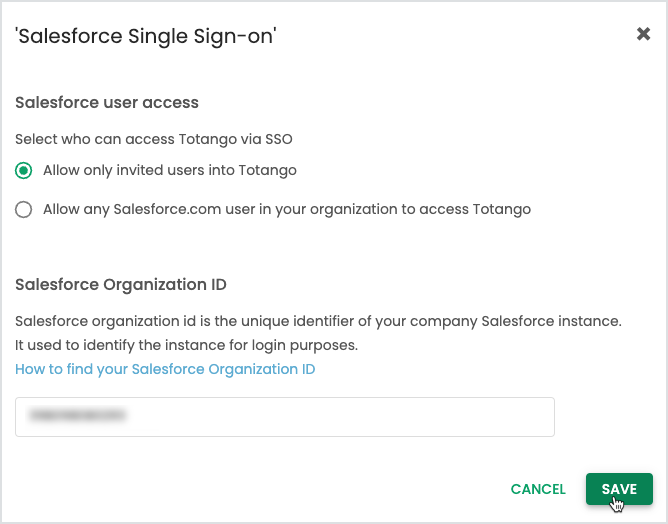Click the word 'Totango' in the first radio option

pos(270,171)
